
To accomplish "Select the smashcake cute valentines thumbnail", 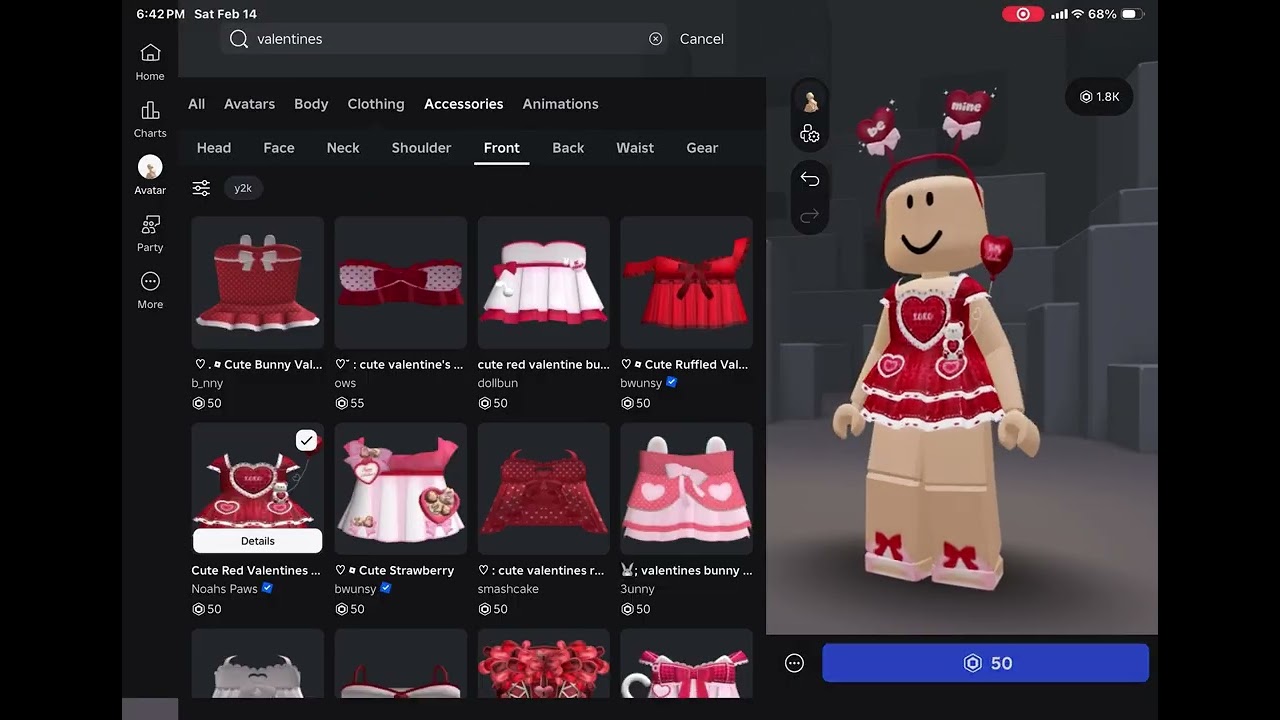I will point(544,488).
